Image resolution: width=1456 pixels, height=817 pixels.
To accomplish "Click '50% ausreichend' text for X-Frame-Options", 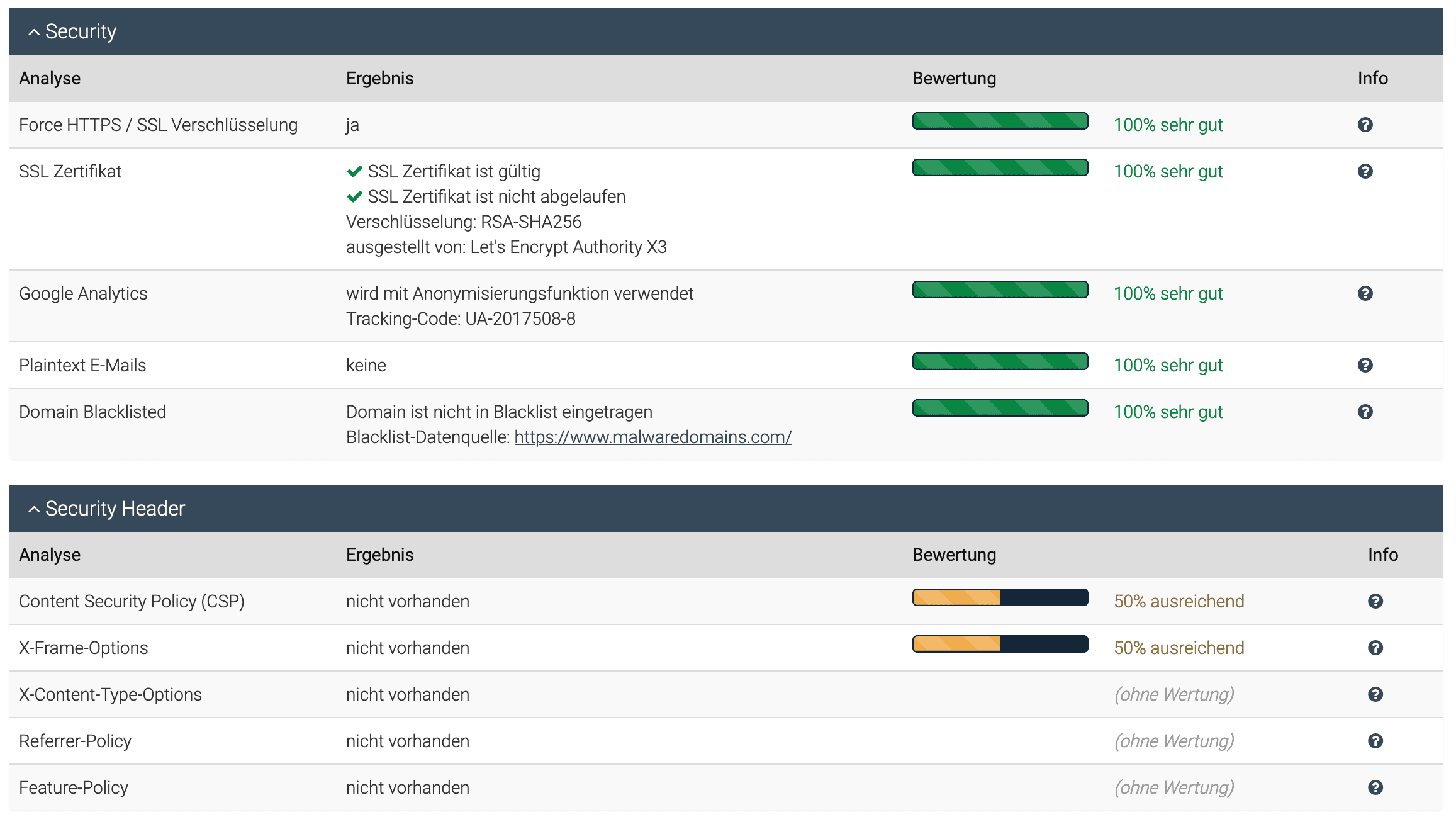I will click(1179, 648).
